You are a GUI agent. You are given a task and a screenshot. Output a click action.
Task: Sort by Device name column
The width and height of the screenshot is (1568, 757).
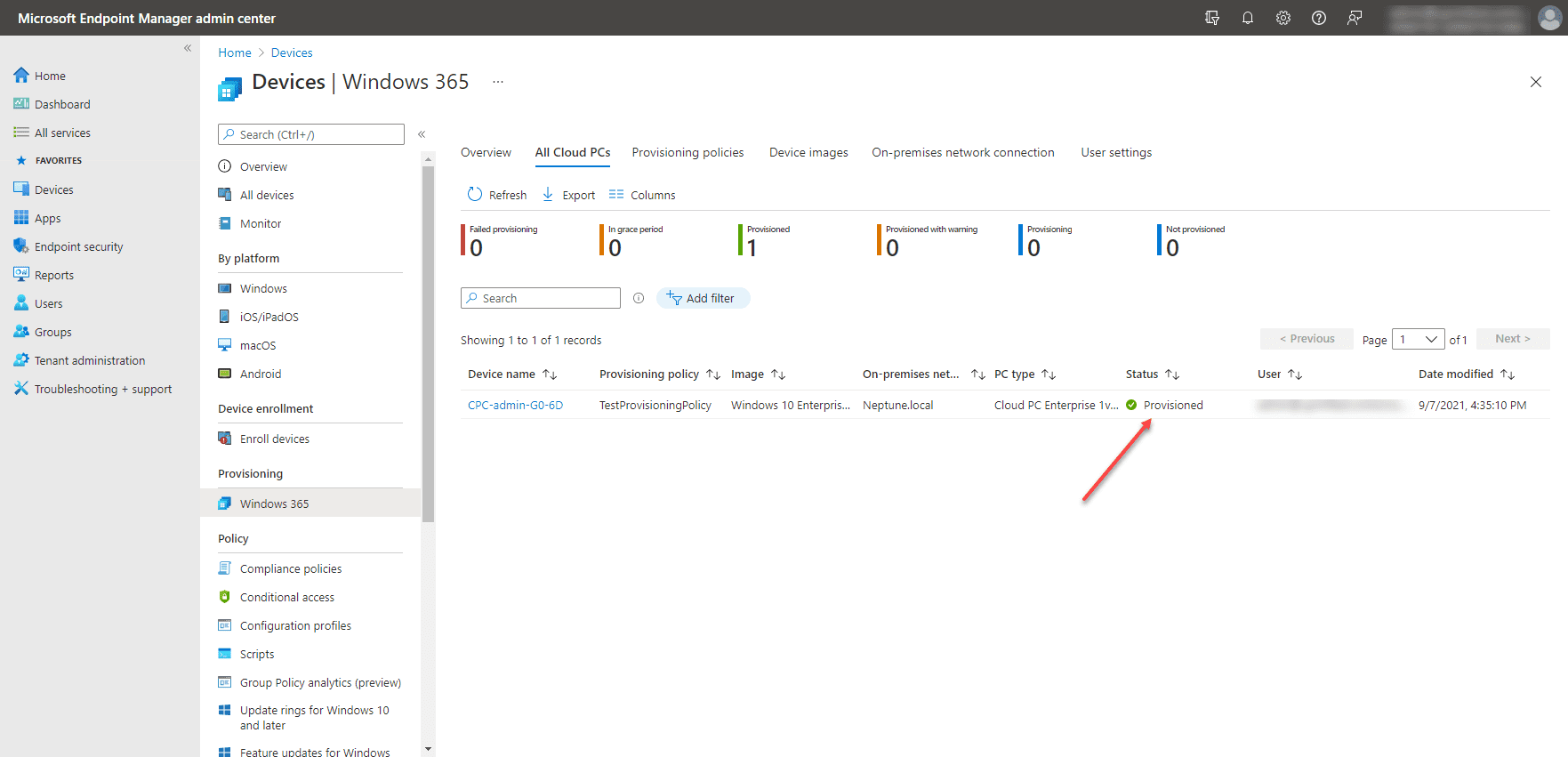coord(512,374)
